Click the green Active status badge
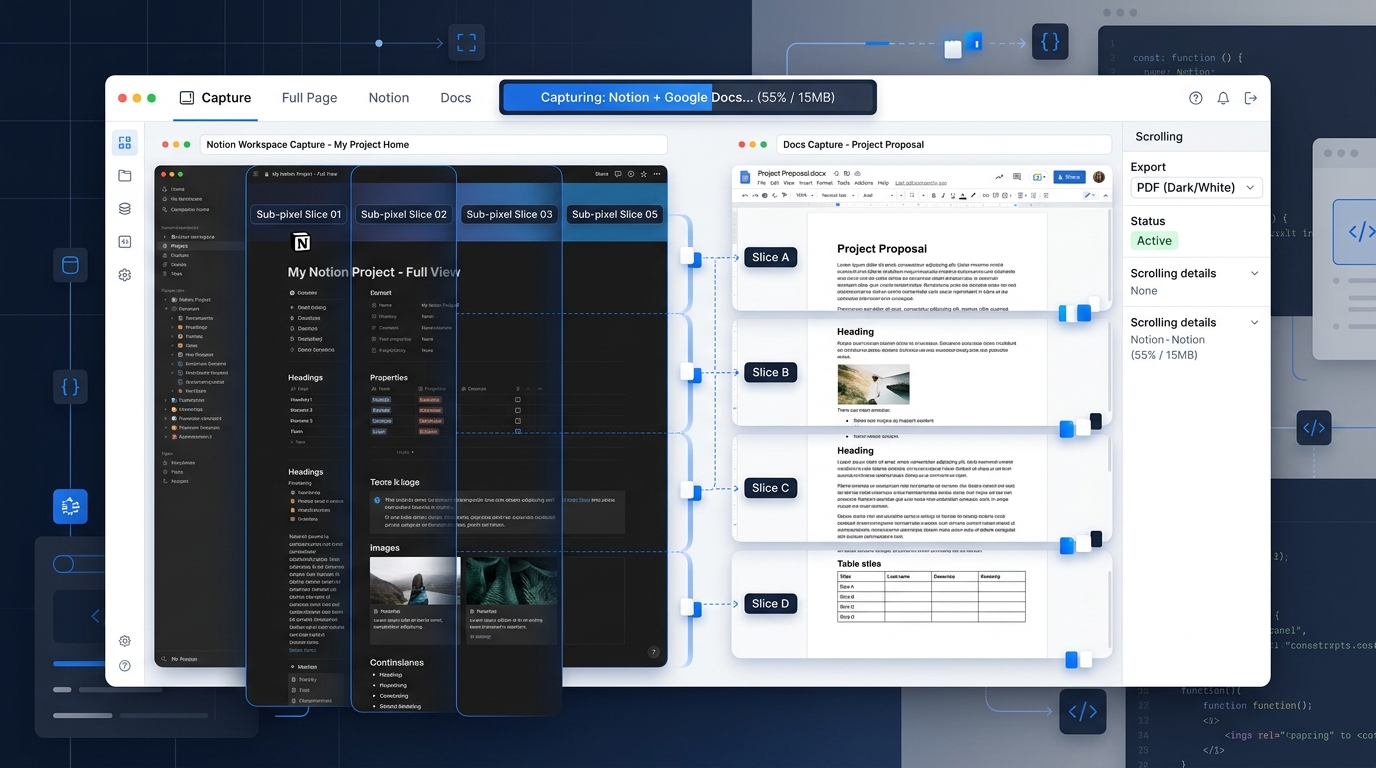The width and height of the screenshot is (1376, 768). pos(1154,241)
